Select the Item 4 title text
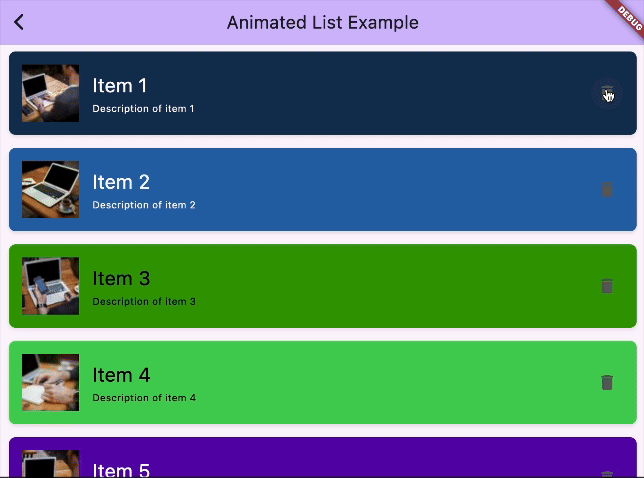 tap(120, 375)
